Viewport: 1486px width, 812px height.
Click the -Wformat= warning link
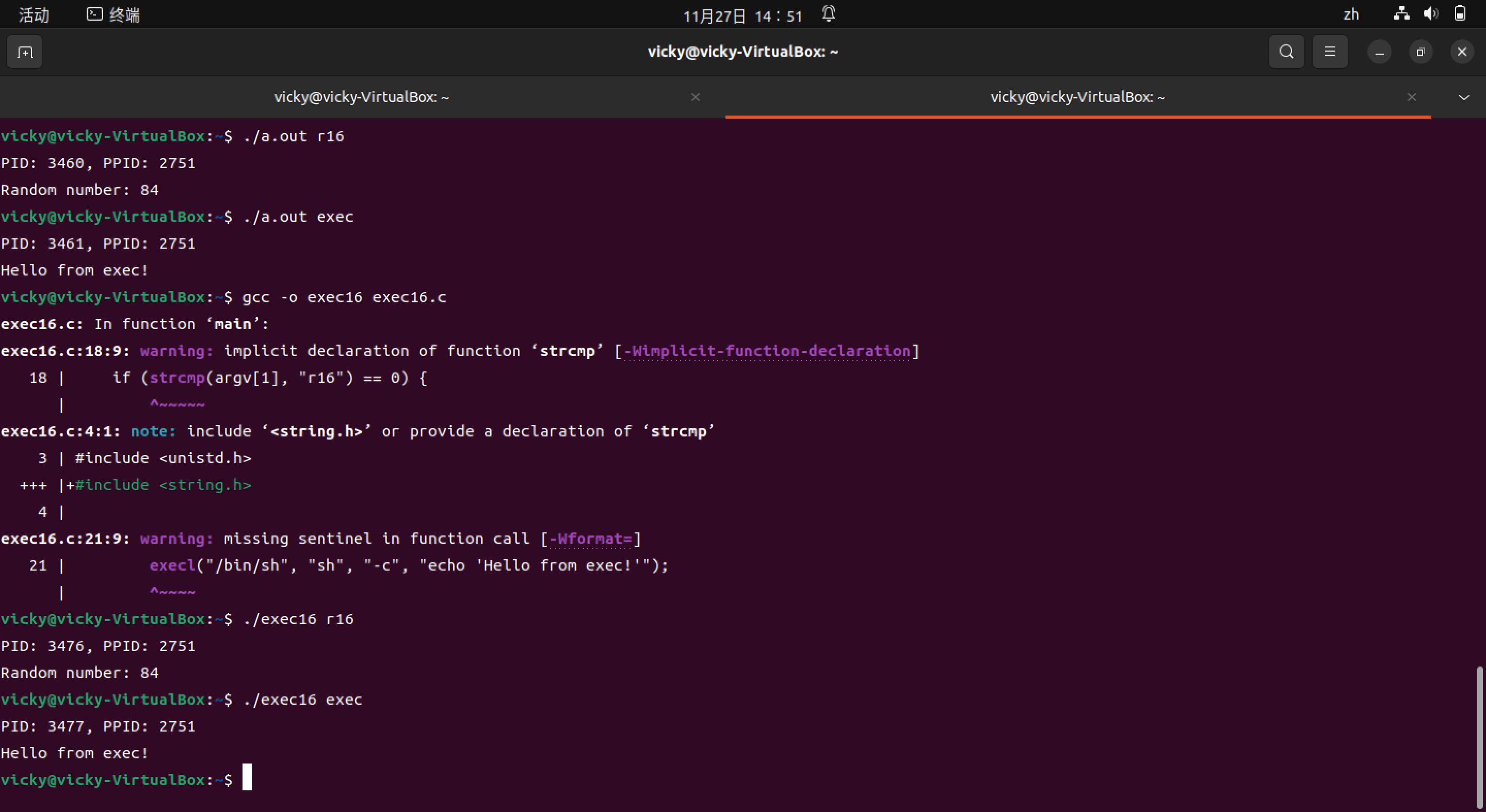[591, 539]
